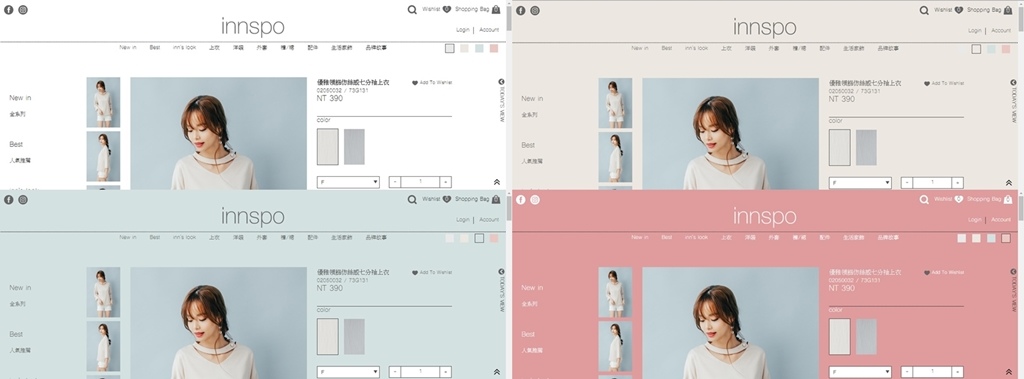Select 洋裝 menu in white-theme panel
1024x379 pixels.
click(238, 48)
